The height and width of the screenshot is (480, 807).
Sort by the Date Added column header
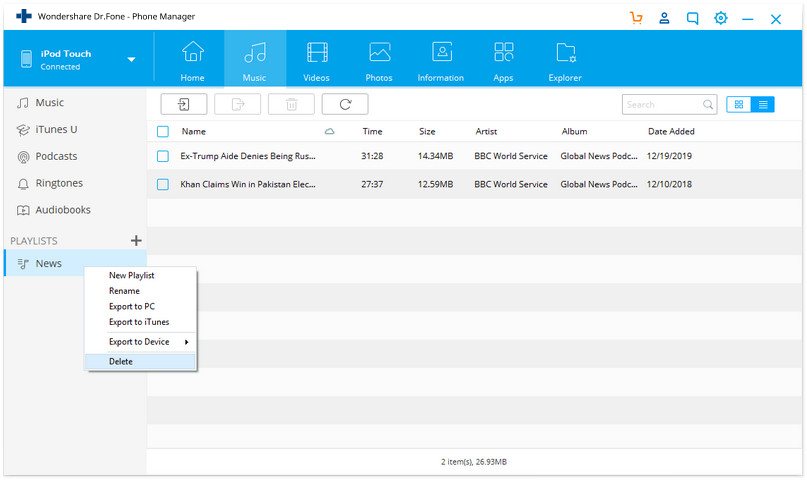[x=671, y=132]
